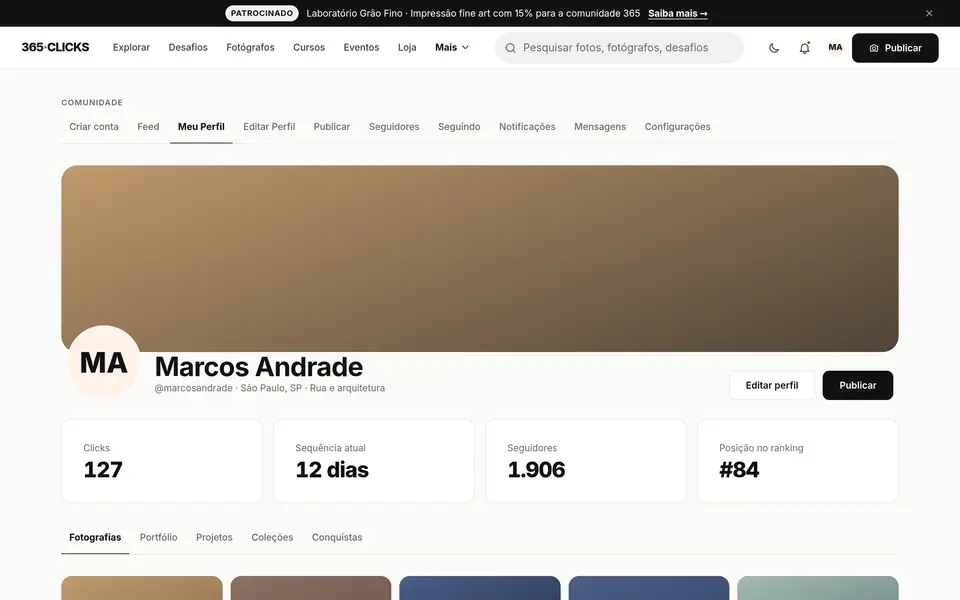Open the Posição no ranking #84 card
This screenshot has height=600, width=960.
coord(798,460)
